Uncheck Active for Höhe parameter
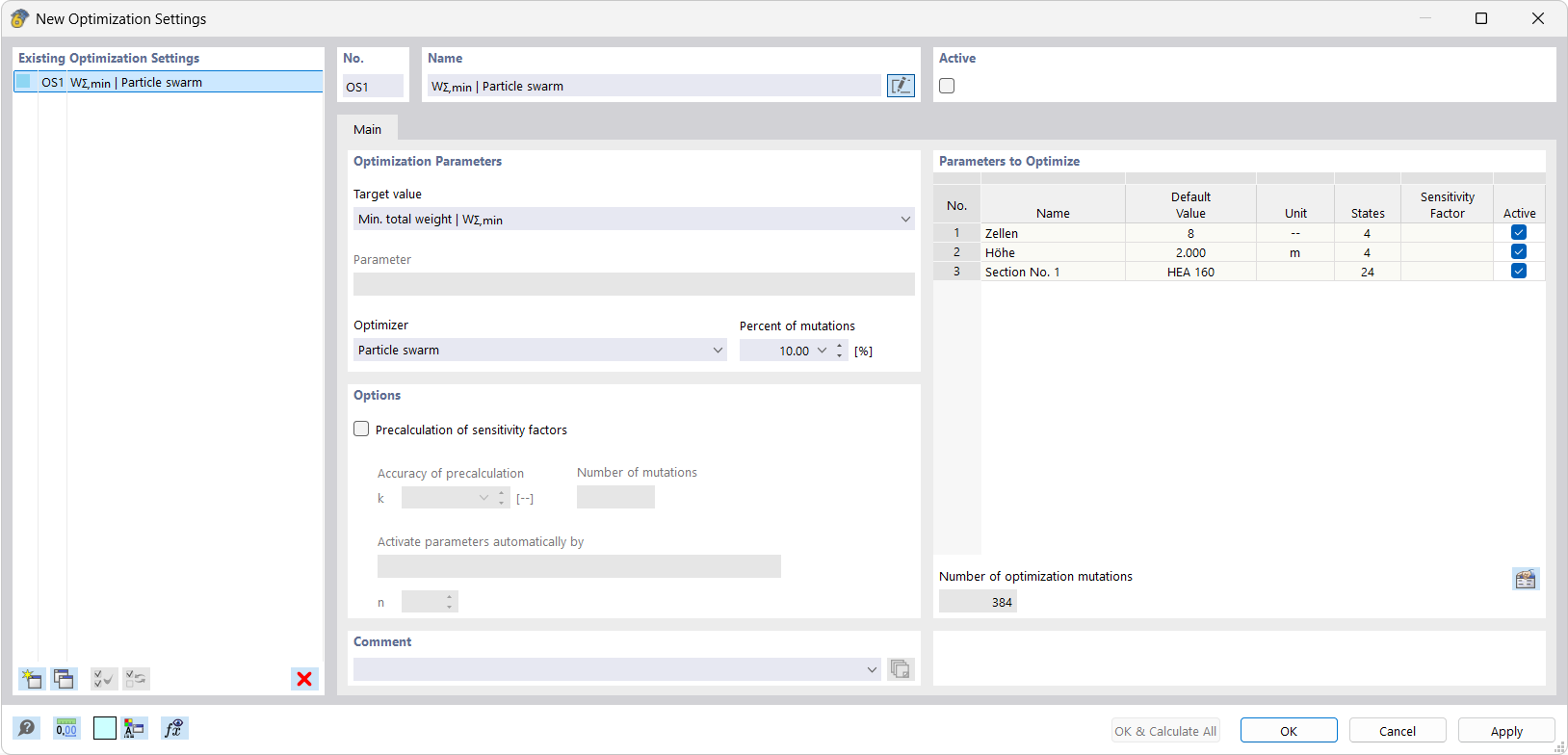Viewport: 1568px width, 755px height. (1519, 251)
